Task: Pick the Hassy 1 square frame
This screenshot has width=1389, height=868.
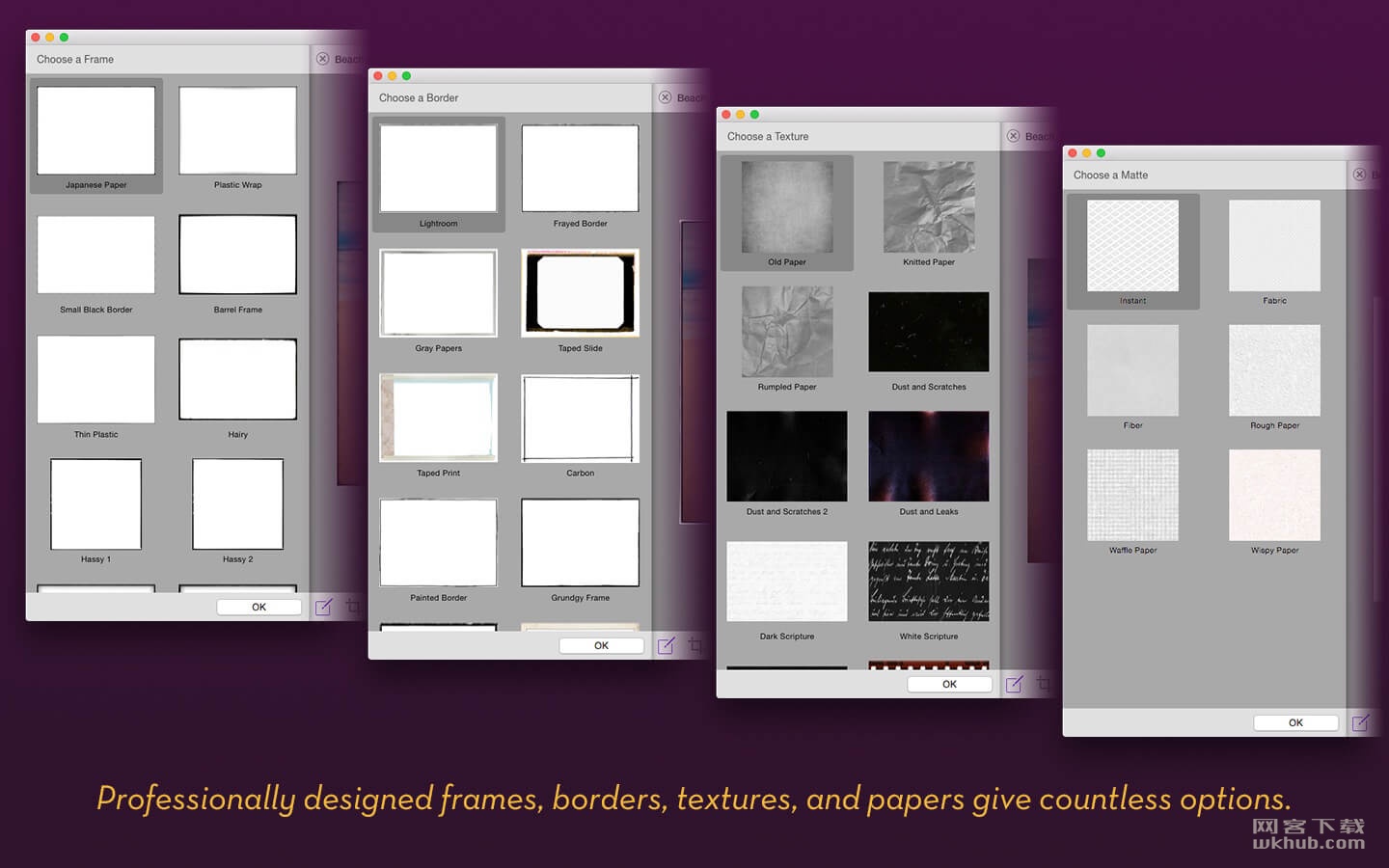Action: tap(95, 504)
